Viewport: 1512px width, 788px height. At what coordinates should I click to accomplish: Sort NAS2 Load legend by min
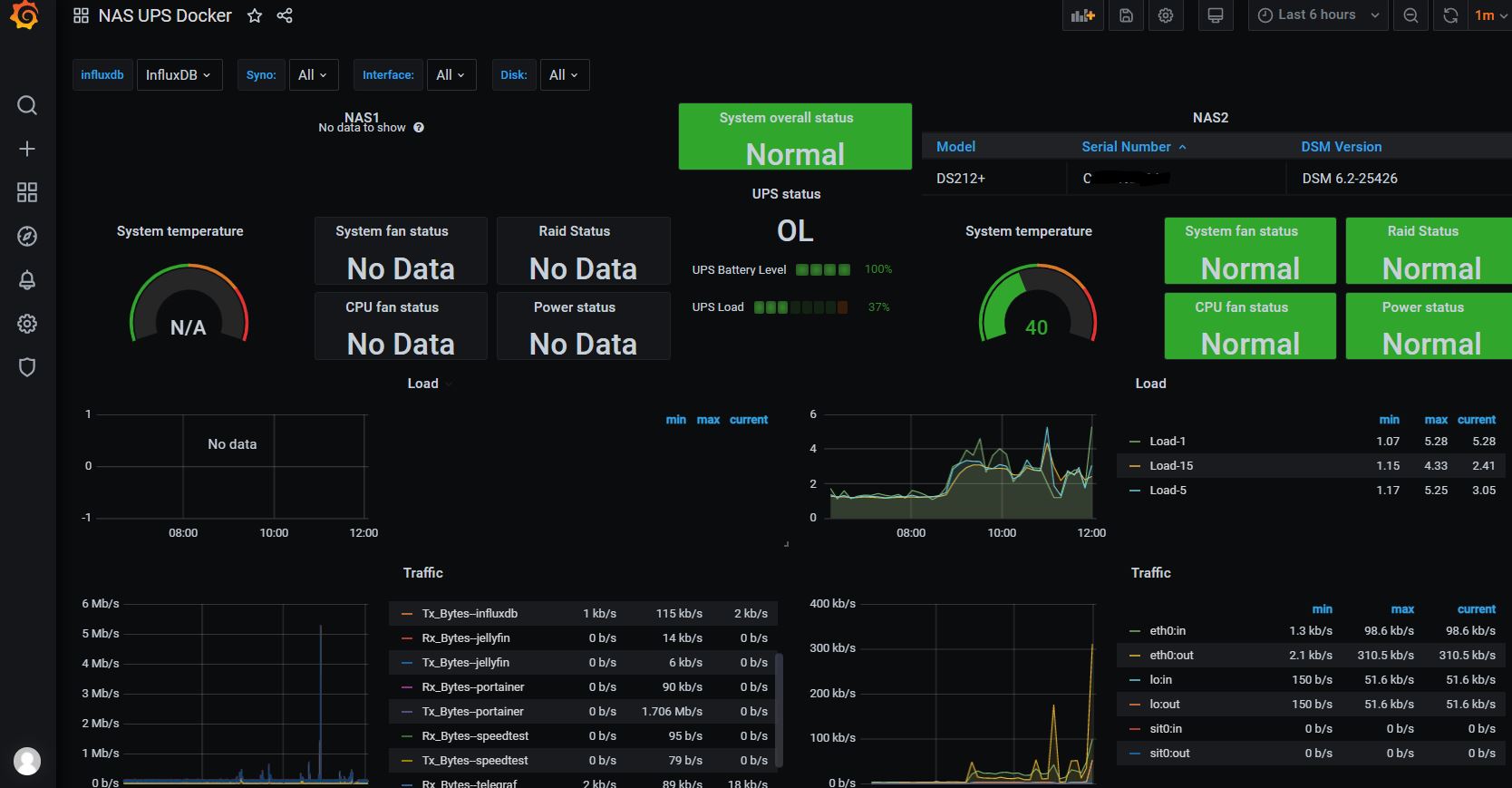1390,420
